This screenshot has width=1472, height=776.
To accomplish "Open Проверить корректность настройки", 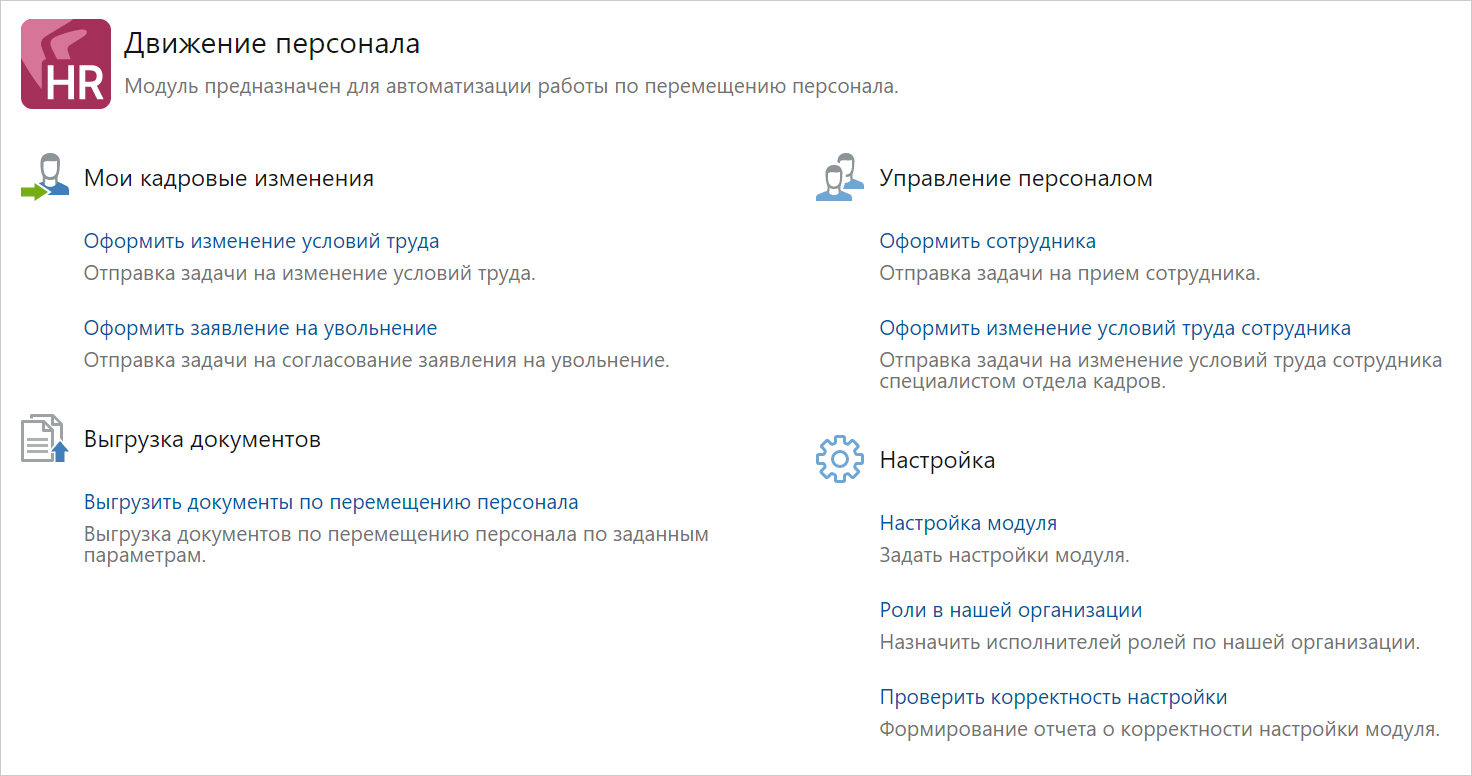I will (x=1053, y=696).
